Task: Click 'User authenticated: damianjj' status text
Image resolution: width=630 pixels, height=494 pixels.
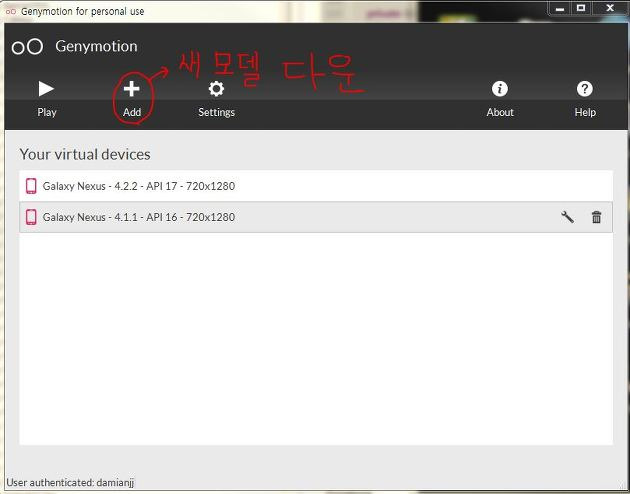Action: click(70, 482)
